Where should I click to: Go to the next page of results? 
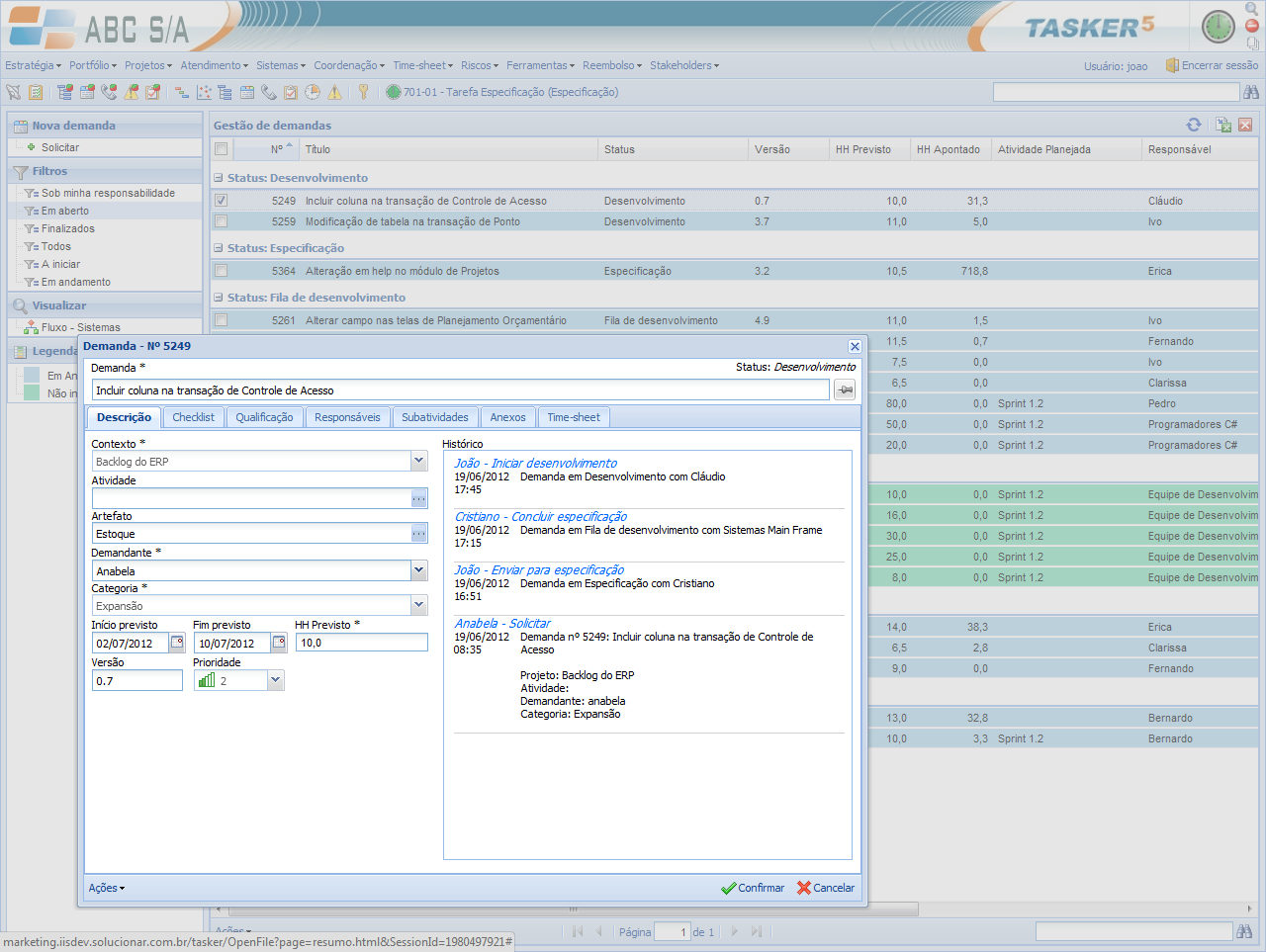pyautogui.click(x=734, y=931)
